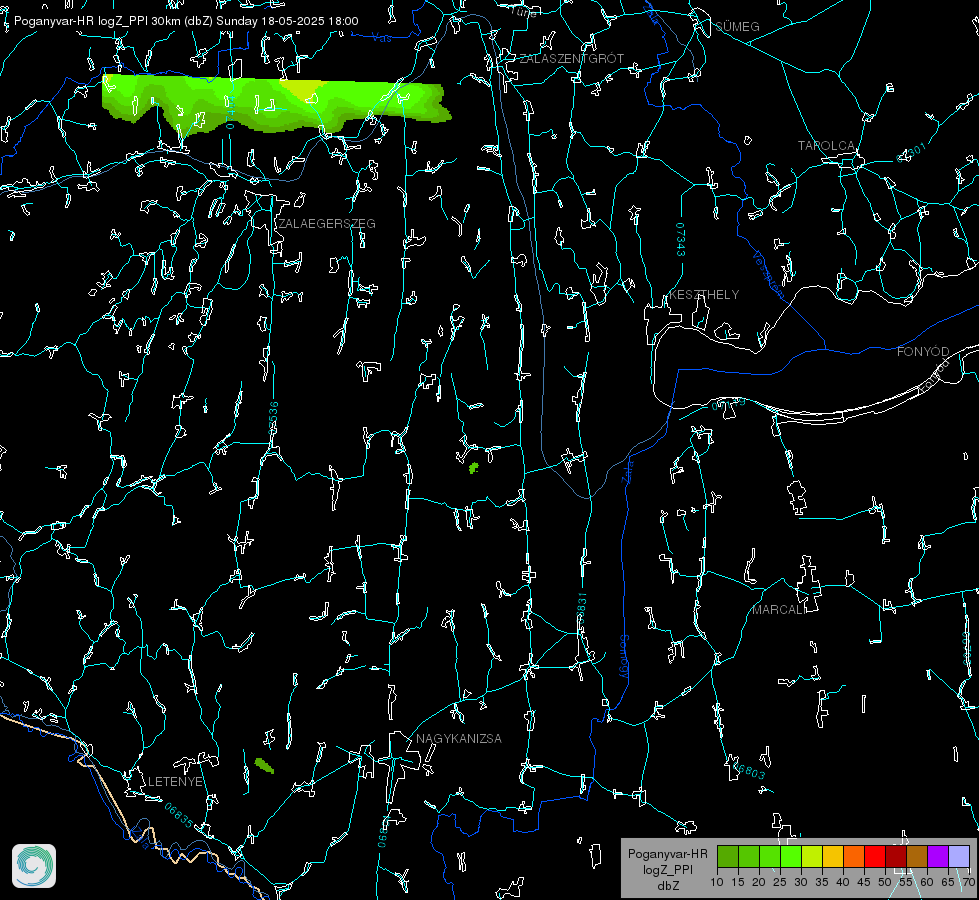Viewport: 979px width, 900px height.
Task: Click the large green radar echo band
Action: point(275,104)
